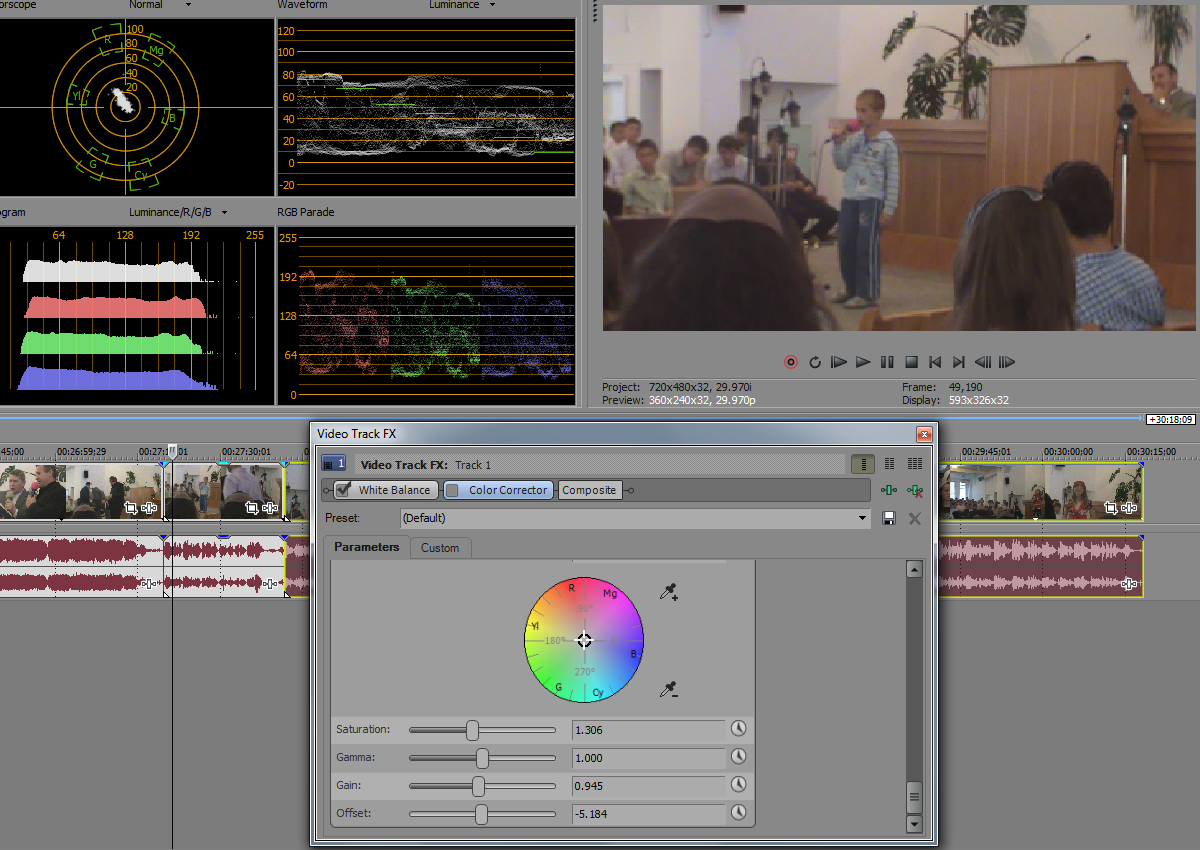
Task: Enable the Color Corrector effect checkbox
Action: (x=452, y=490)
